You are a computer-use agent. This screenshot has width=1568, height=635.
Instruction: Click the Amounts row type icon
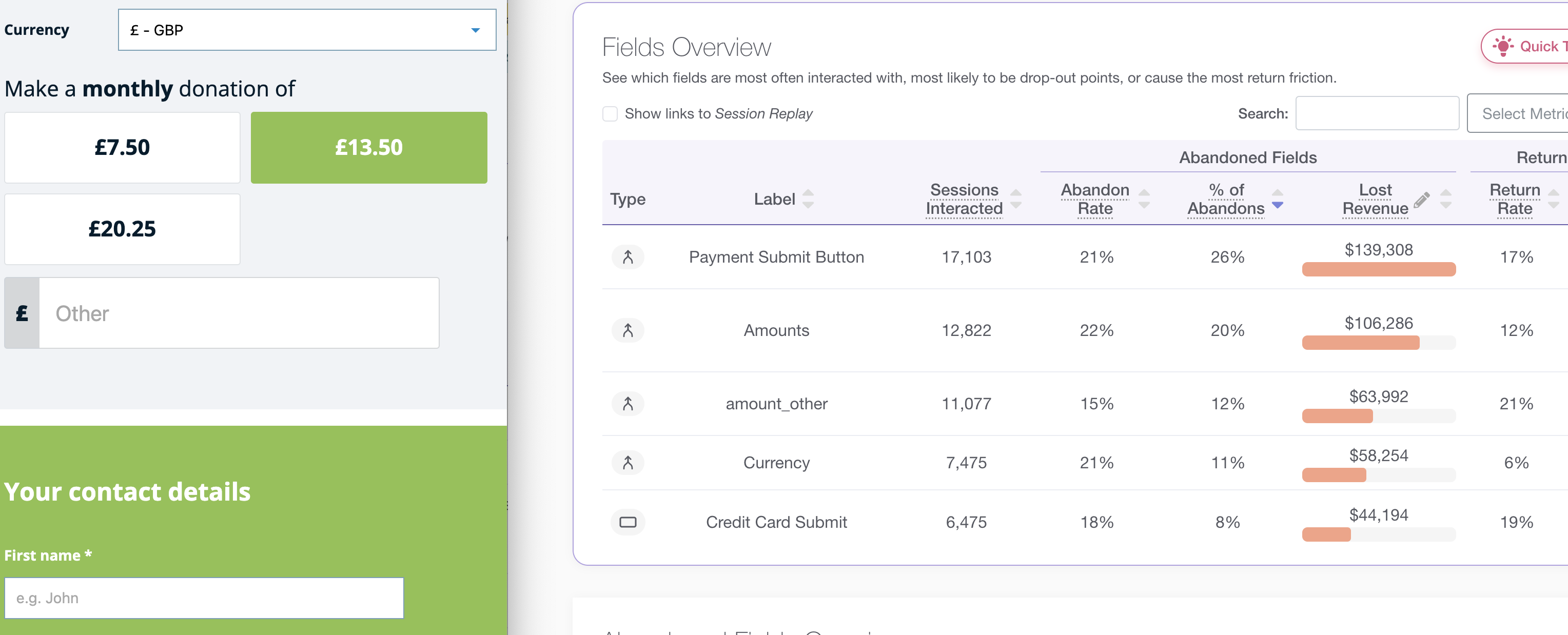click(x=628, y=330)
